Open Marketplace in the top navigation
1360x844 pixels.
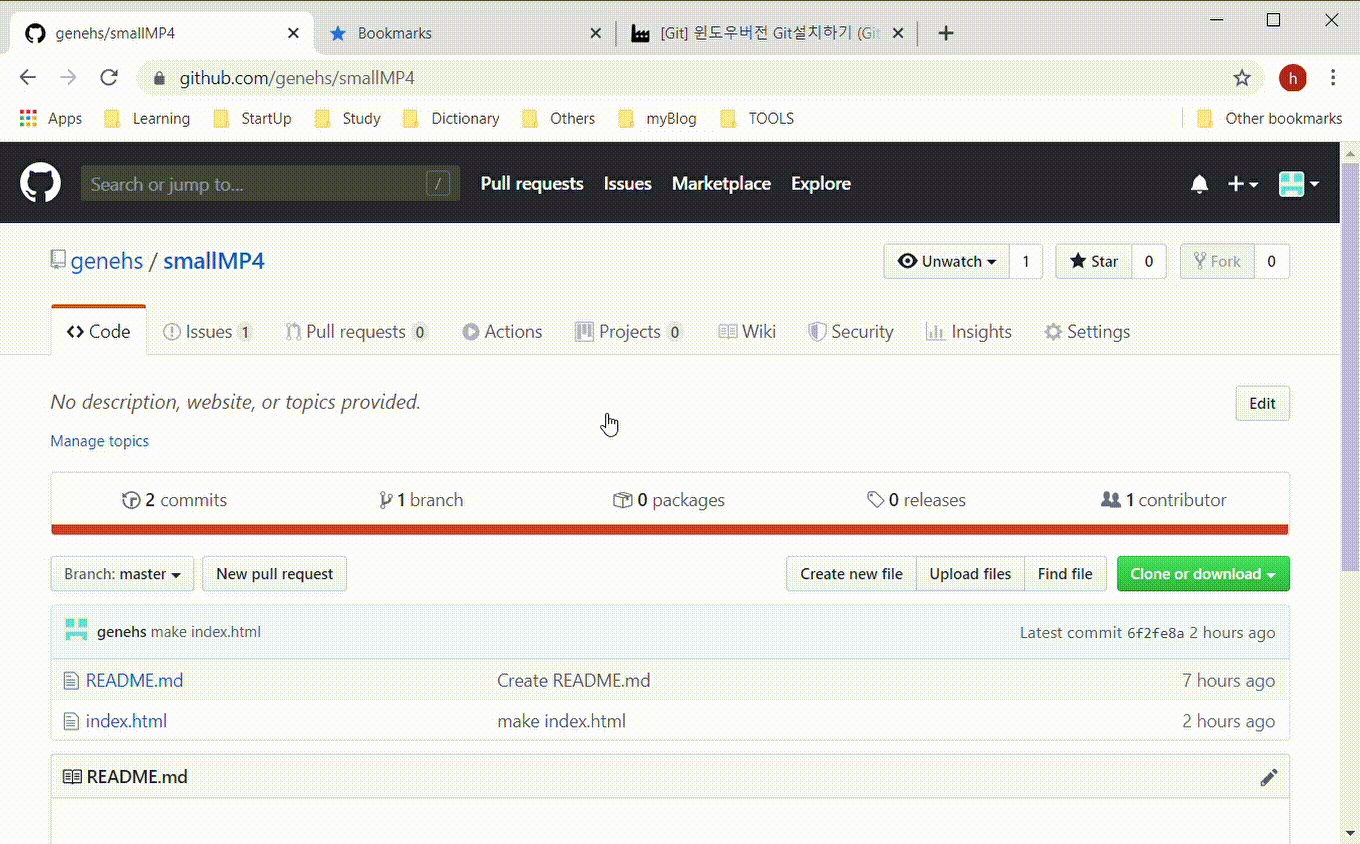click(x=721, y=184)
